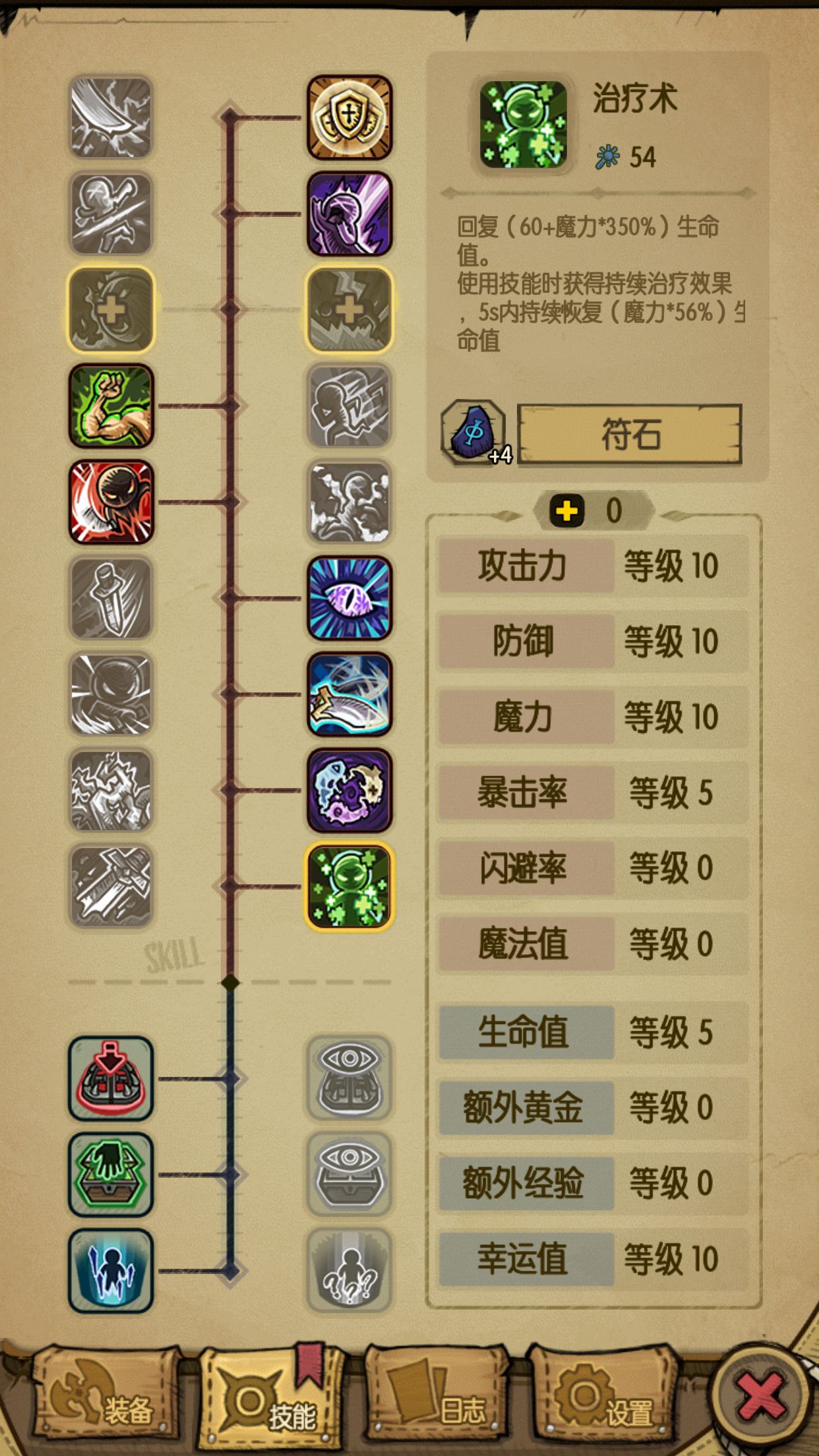Select the golden shield skill icon
The image size is (819, 1456).
(349, 117)
